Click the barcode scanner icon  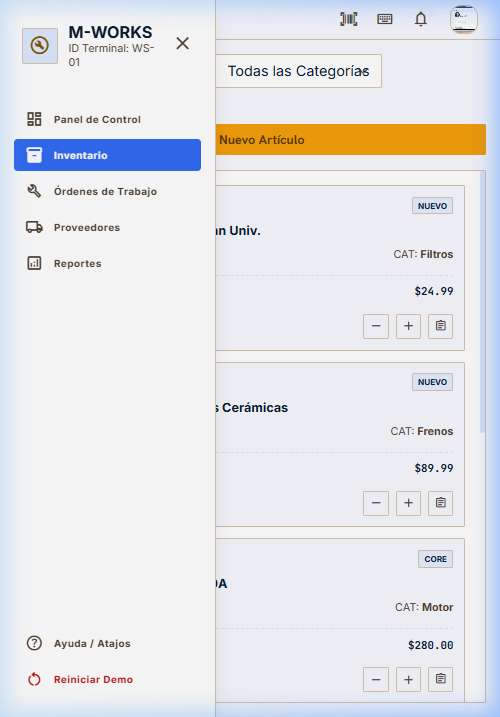349,19
